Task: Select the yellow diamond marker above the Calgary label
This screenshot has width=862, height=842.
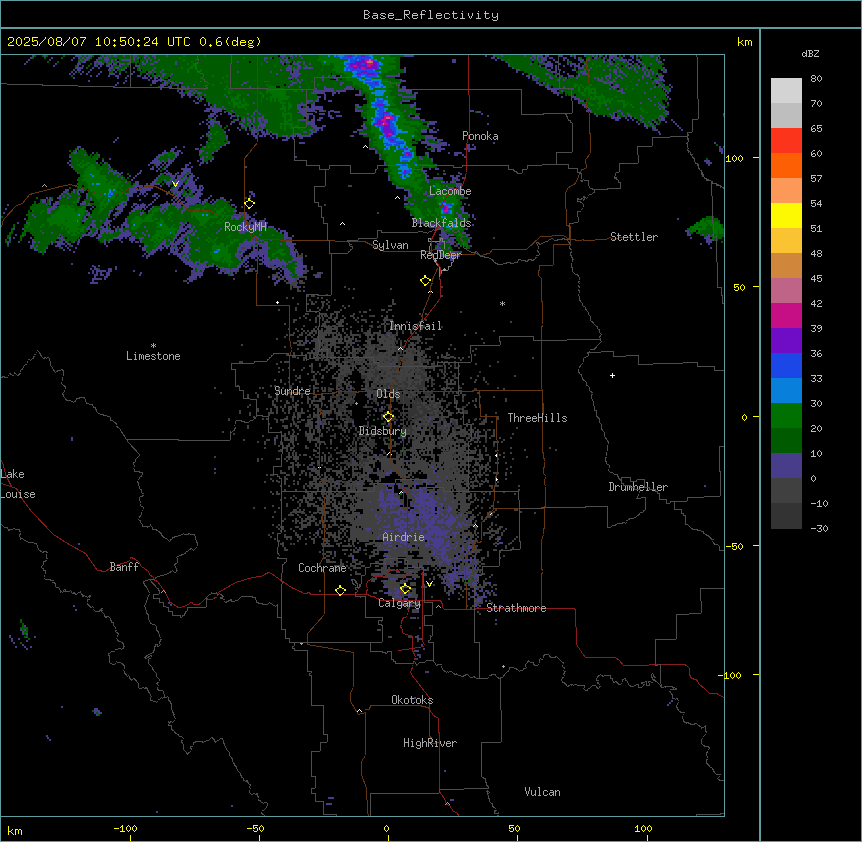Action: coord(405,589)
